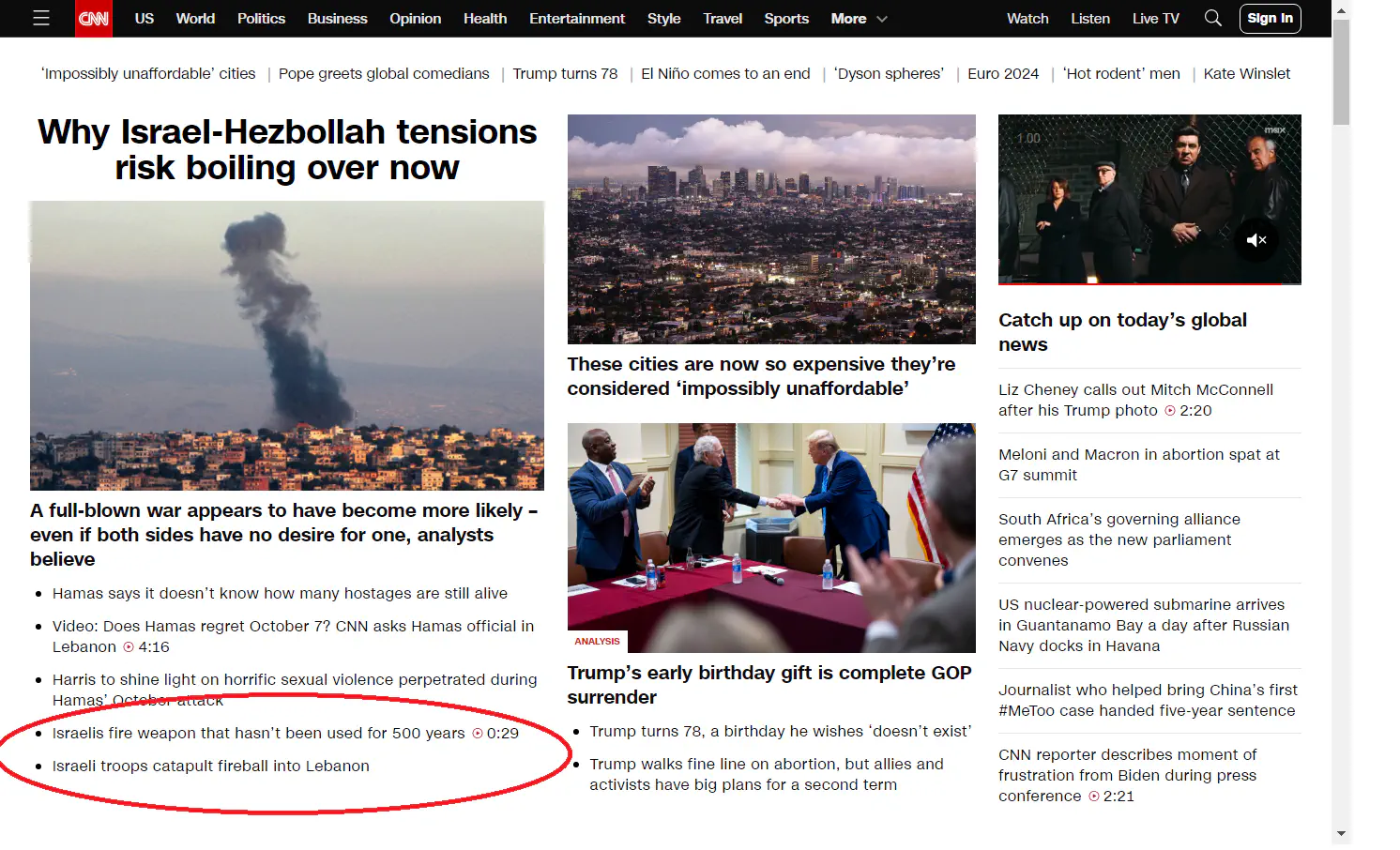Click play icon next to 4:16
Screen dimensions: 1400x850
pos(129,647)
